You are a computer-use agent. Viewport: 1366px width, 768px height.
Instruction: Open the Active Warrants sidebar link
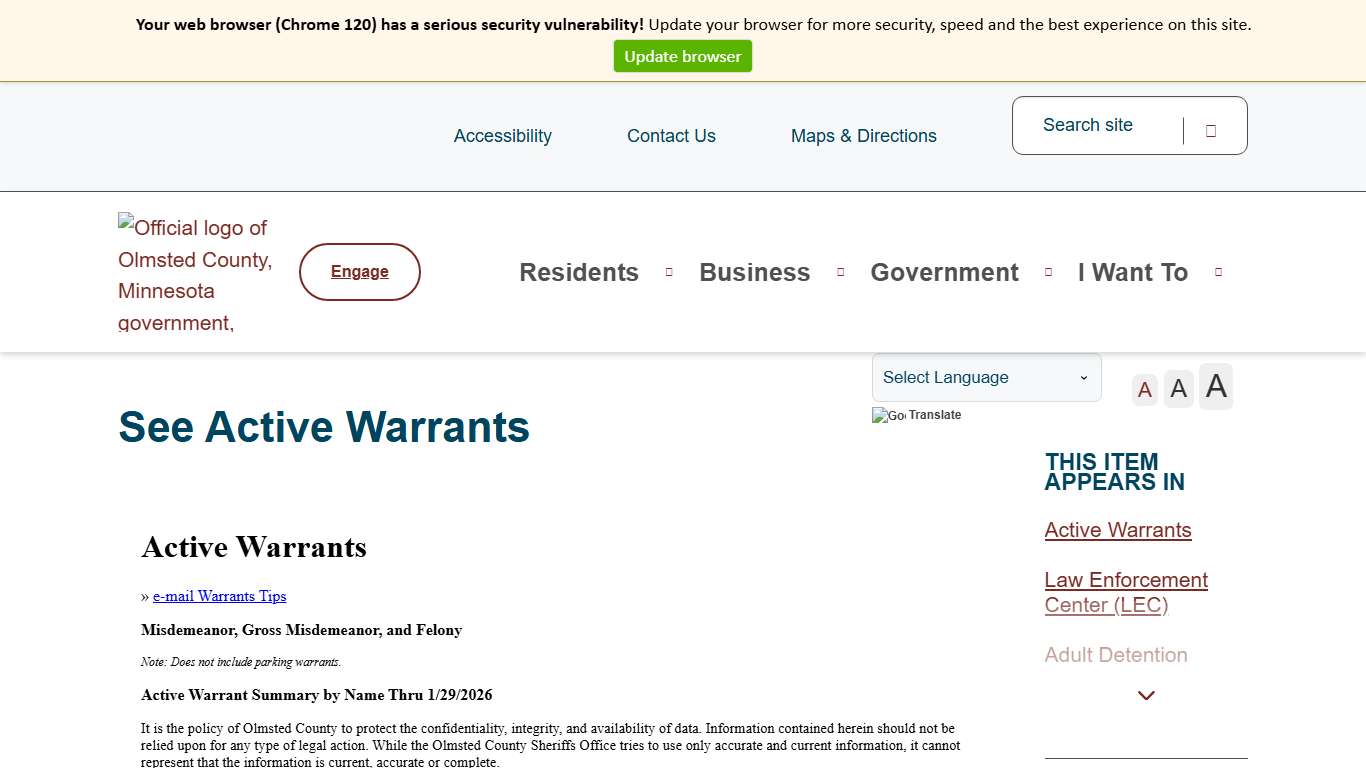(x=1118, y=530)
